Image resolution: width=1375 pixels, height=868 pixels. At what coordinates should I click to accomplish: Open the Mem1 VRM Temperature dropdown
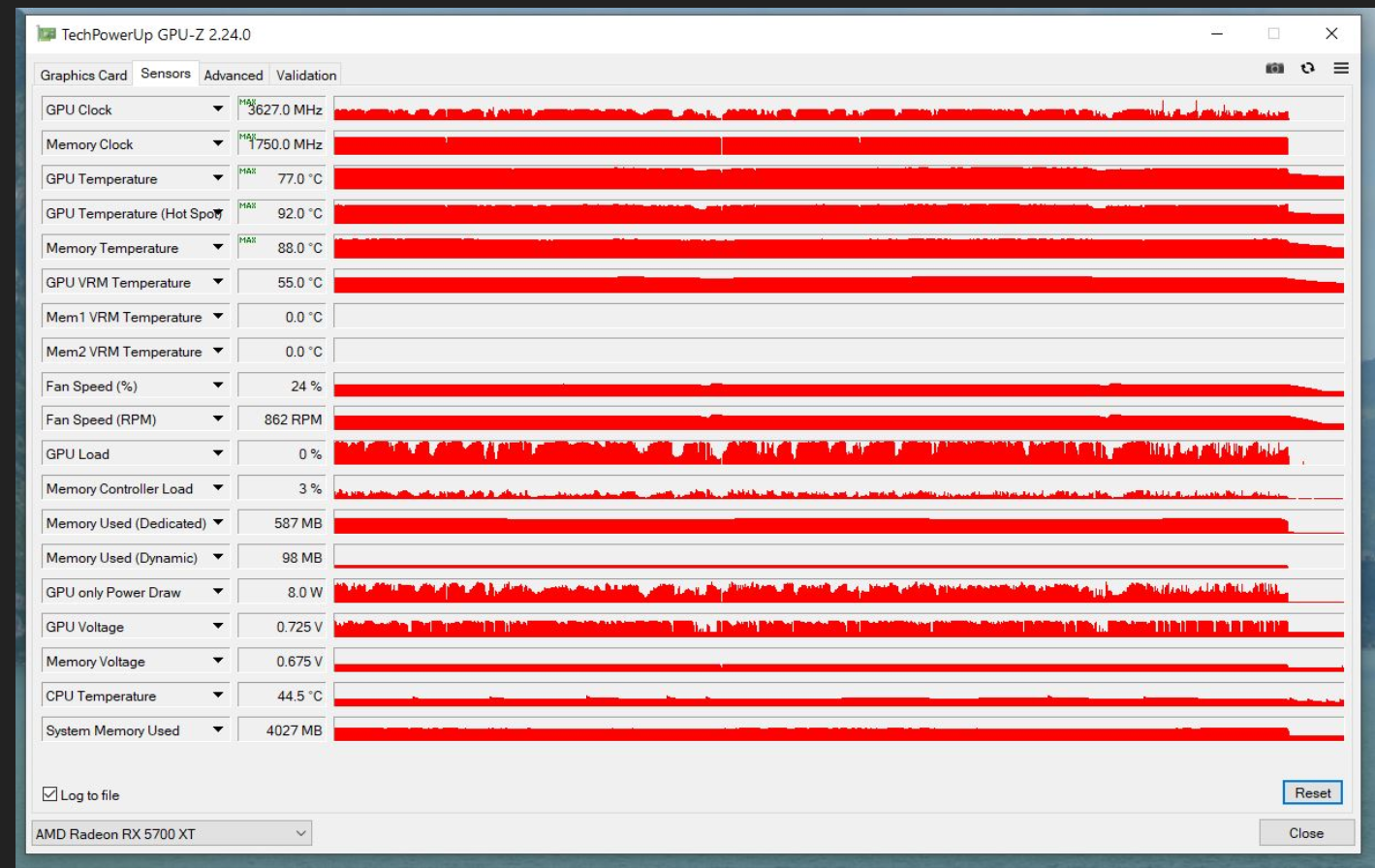click(218, 317)
